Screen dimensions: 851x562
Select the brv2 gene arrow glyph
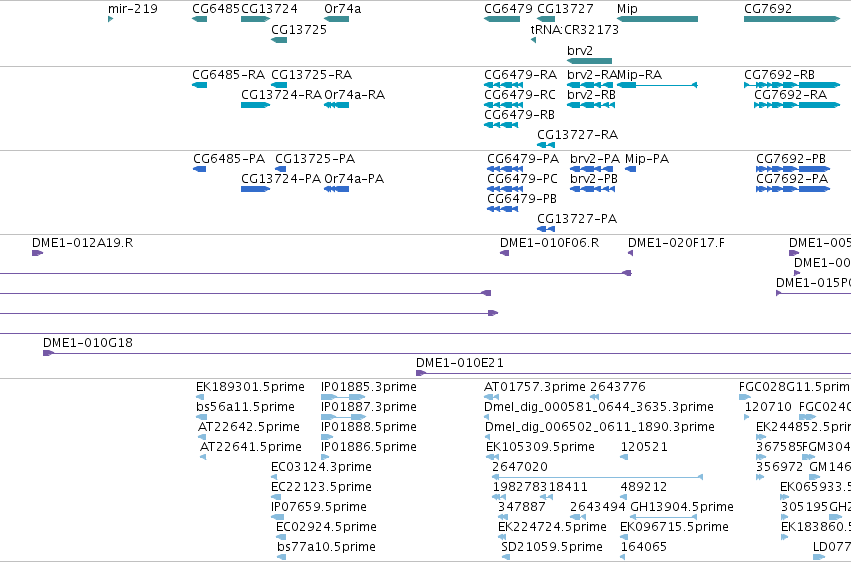(589, 61)
